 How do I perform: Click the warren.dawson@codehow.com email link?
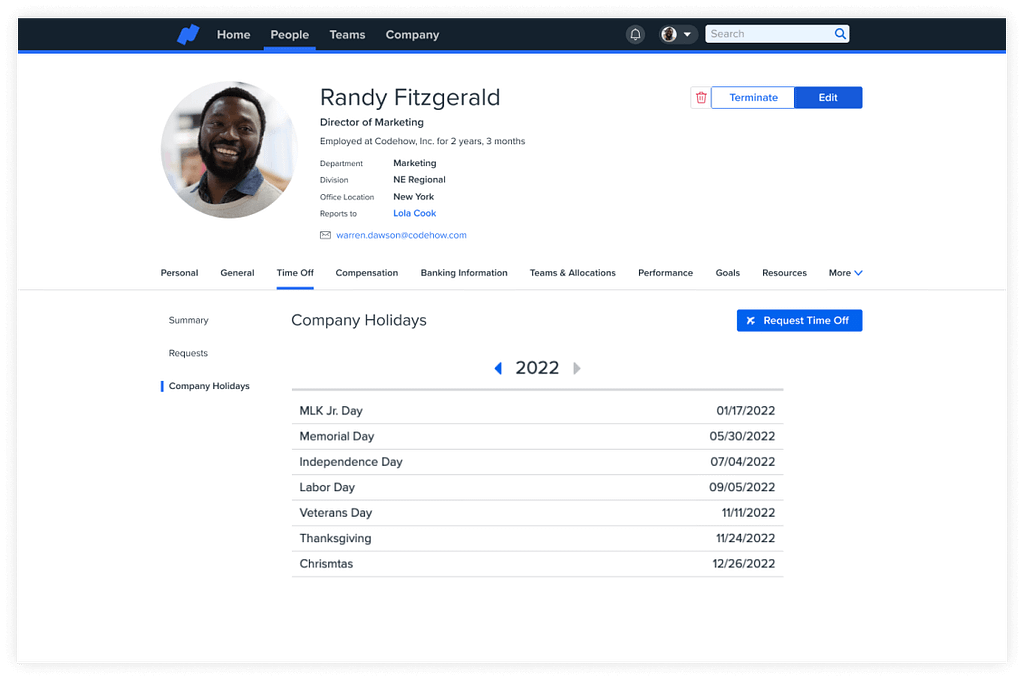pyautogui.click(x=401, y=235)
